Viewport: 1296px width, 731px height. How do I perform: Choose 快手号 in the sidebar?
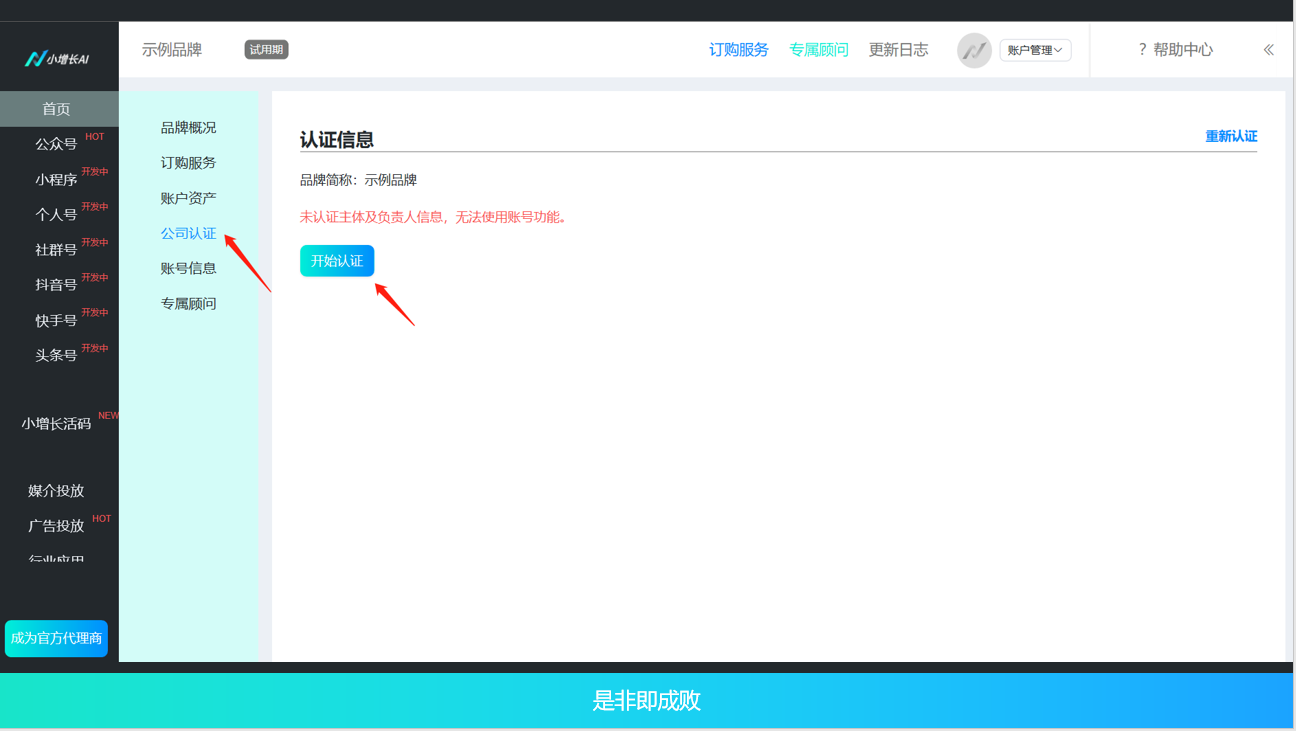tap(56, 321)
